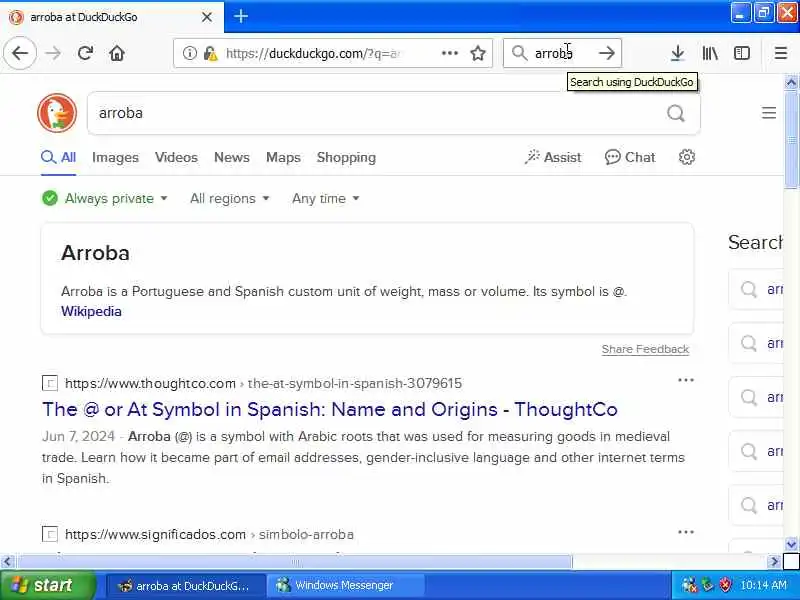Click the horizontal scrollbar right arrow
Image resolution: width=800 pixels, height=600 pixels.
pos(774,562)
